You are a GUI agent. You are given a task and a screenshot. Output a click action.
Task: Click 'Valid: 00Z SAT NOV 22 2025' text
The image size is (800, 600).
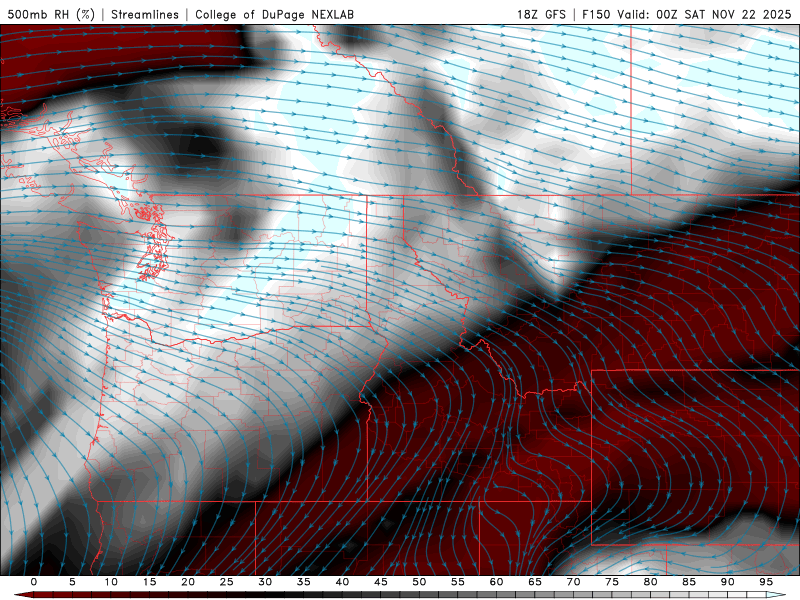coord(704,14)
